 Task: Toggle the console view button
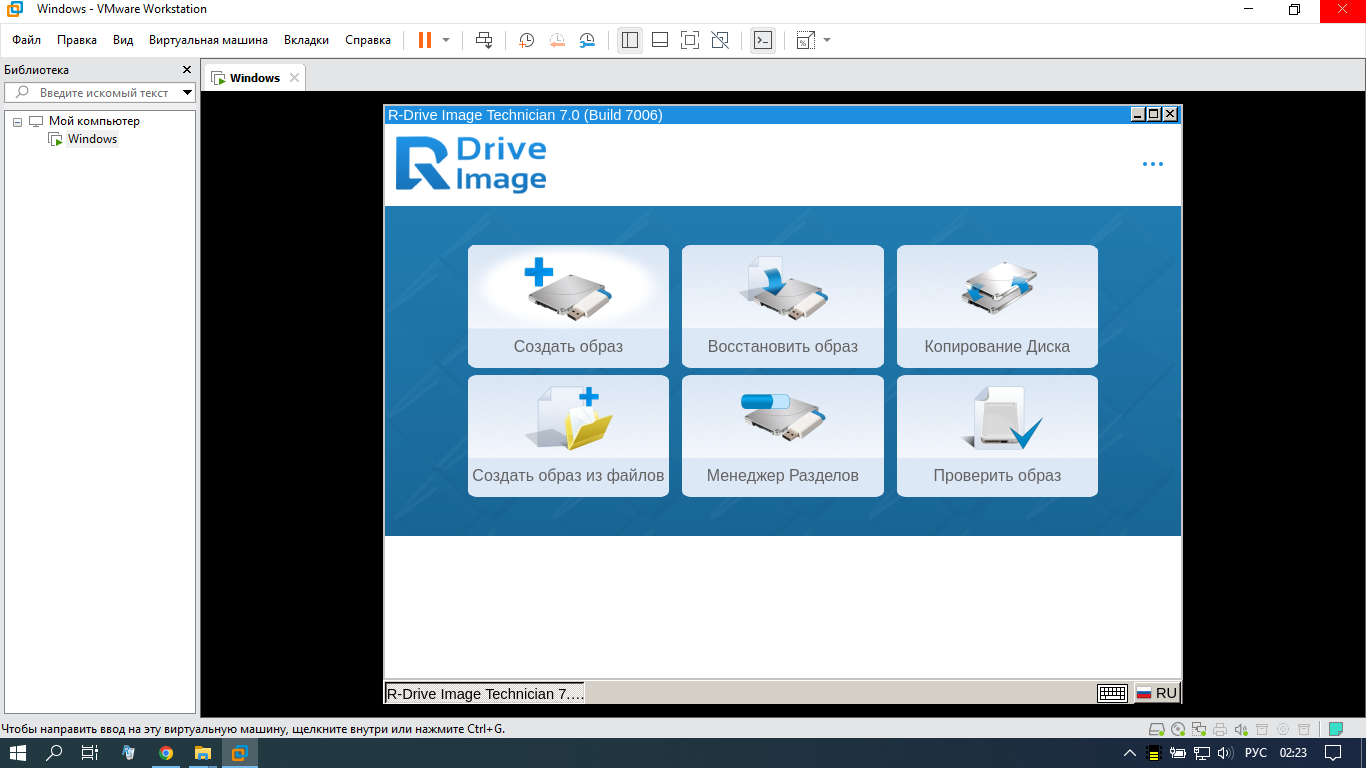click(x=762, y=40)
